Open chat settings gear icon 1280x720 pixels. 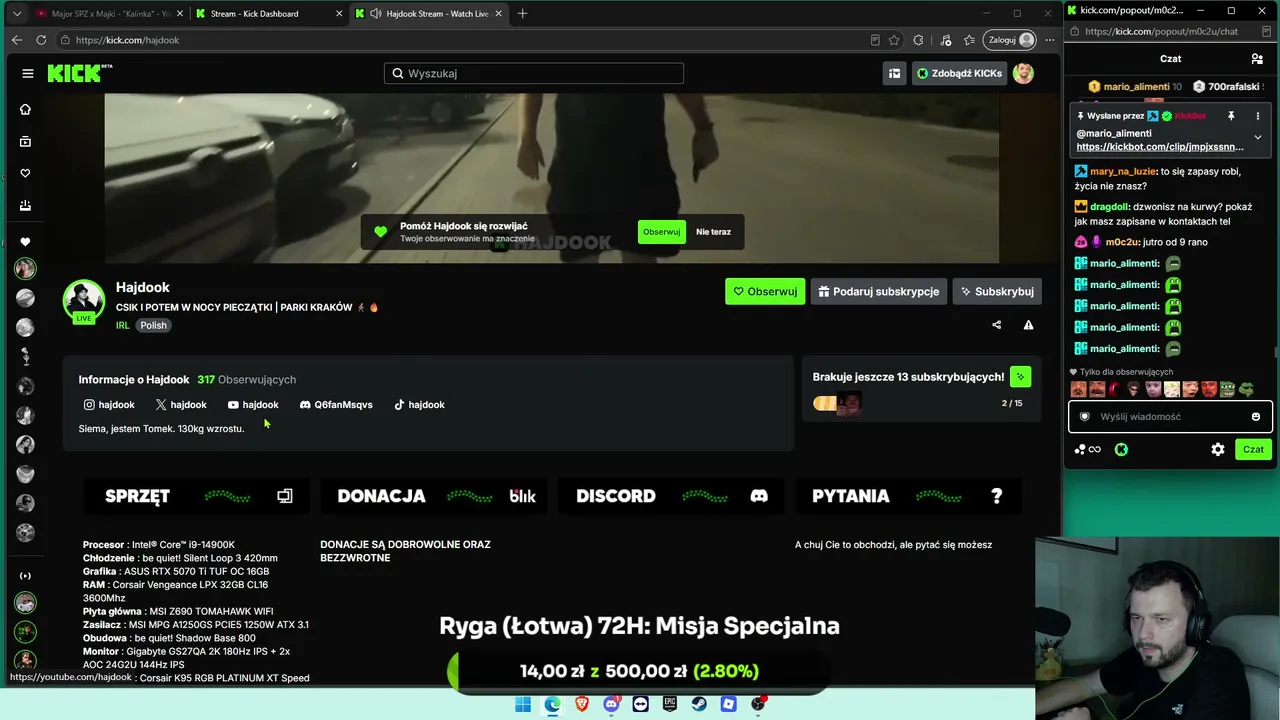click(x=1218, y=450)
